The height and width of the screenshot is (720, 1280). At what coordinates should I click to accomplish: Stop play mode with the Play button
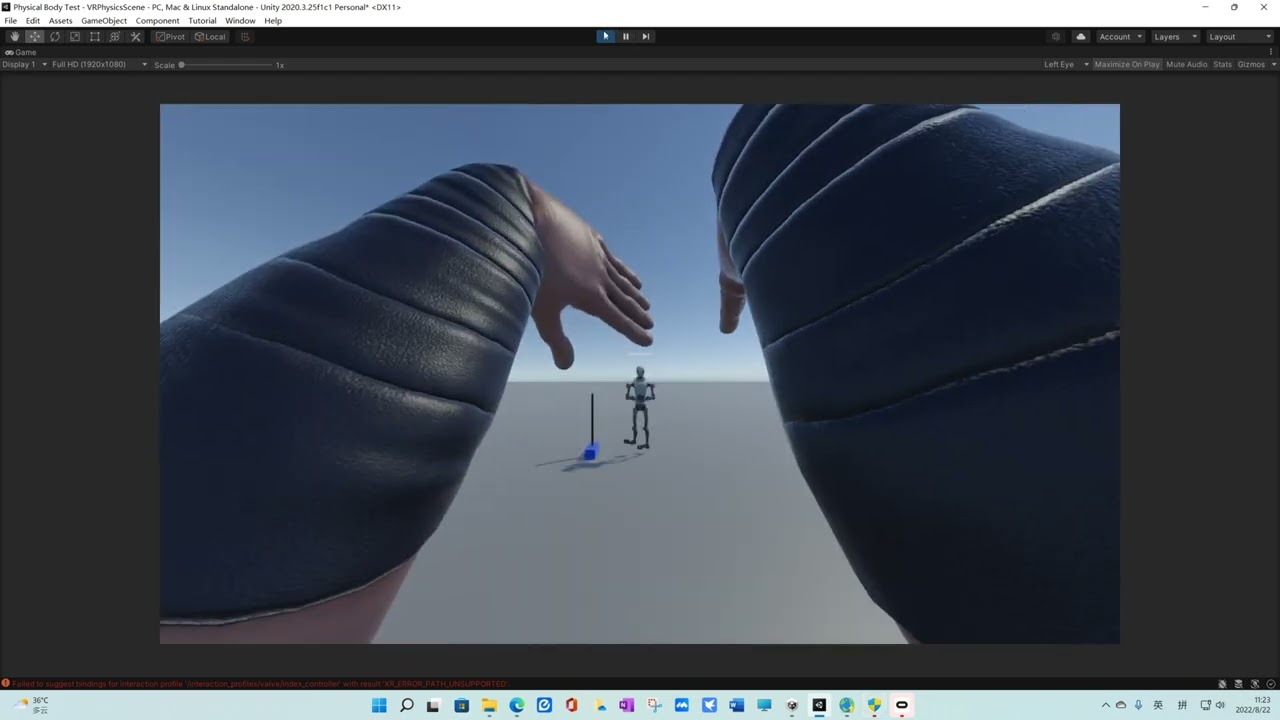point(605,37)
